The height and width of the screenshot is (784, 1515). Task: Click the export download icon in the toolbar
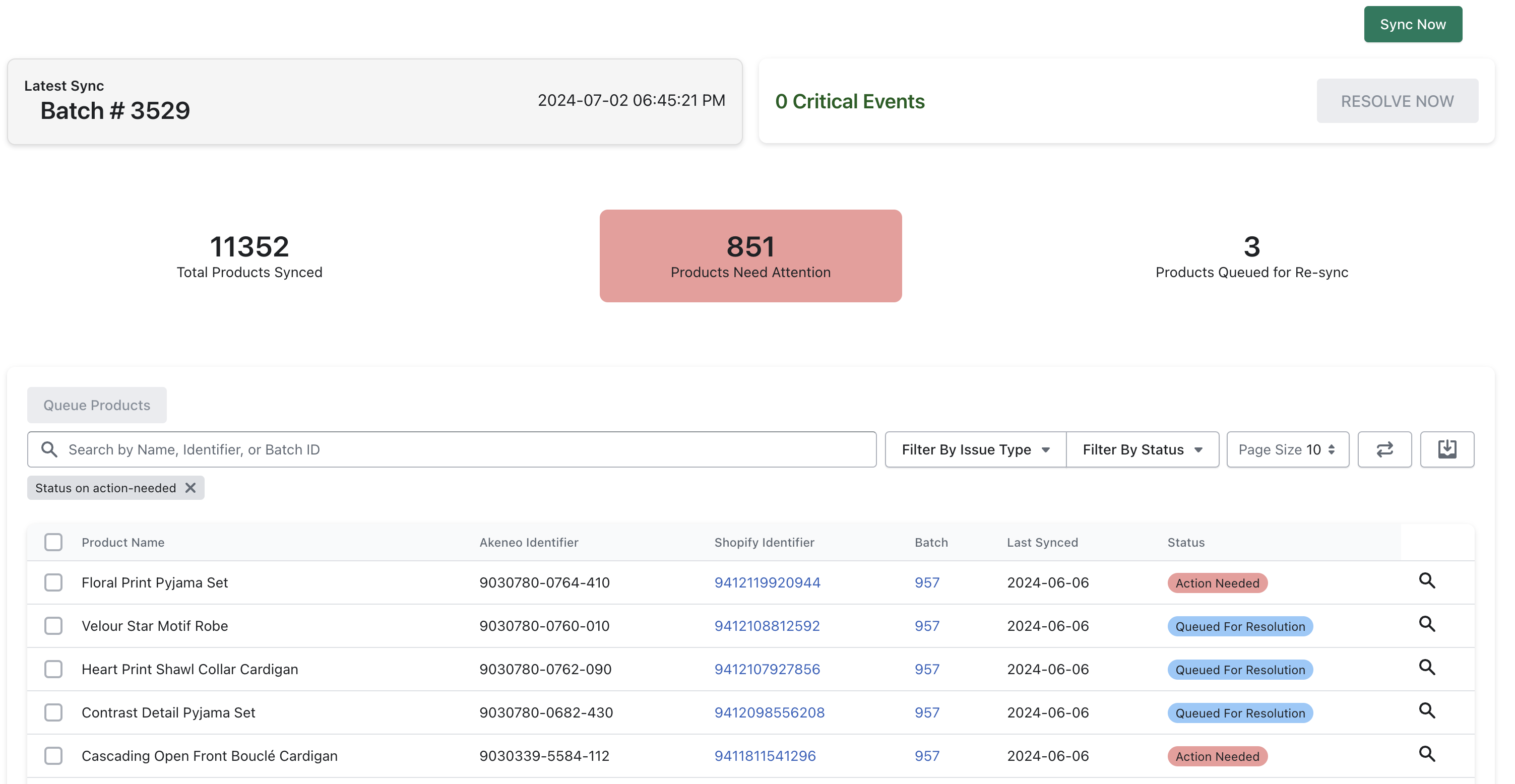pos(1447,449)
